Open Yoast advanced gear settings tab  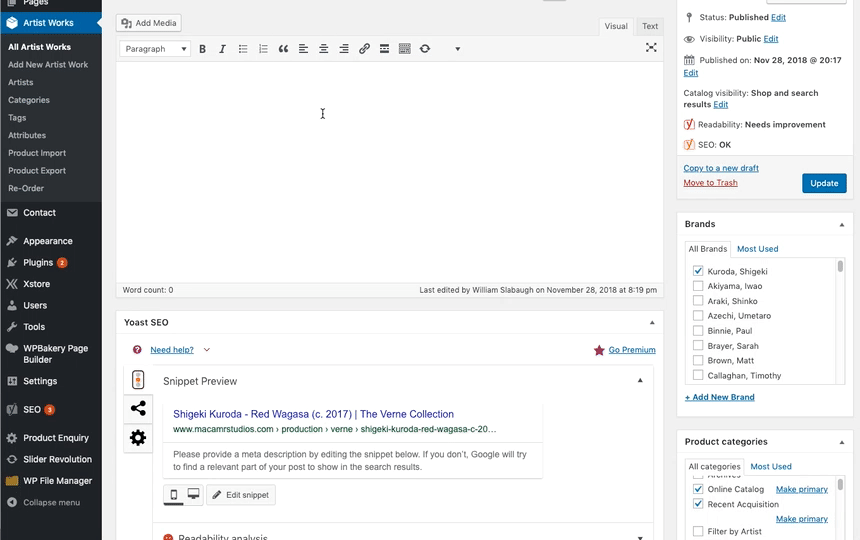[x=138, y=437]
